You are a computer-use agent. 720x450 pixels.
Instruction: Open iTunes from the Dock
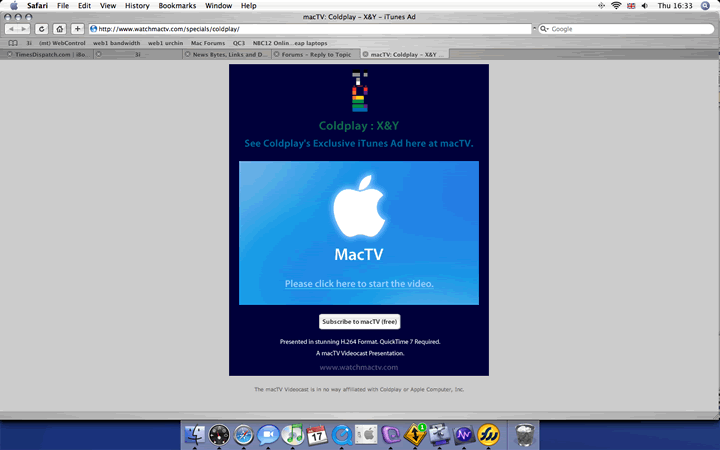click(x=292, y=434)
